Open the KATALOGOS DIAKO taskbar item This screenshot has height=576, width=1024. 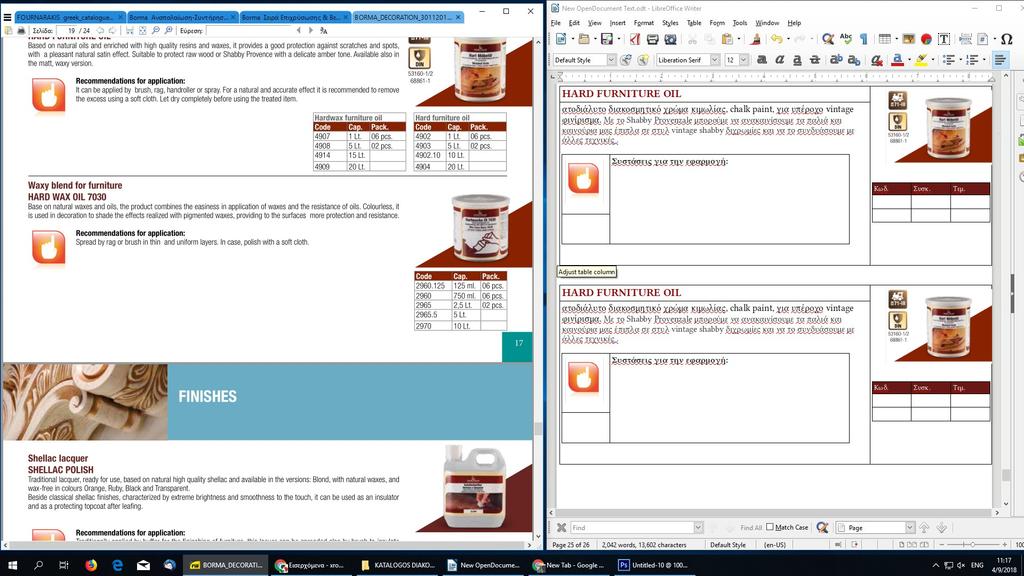(398, 565)
